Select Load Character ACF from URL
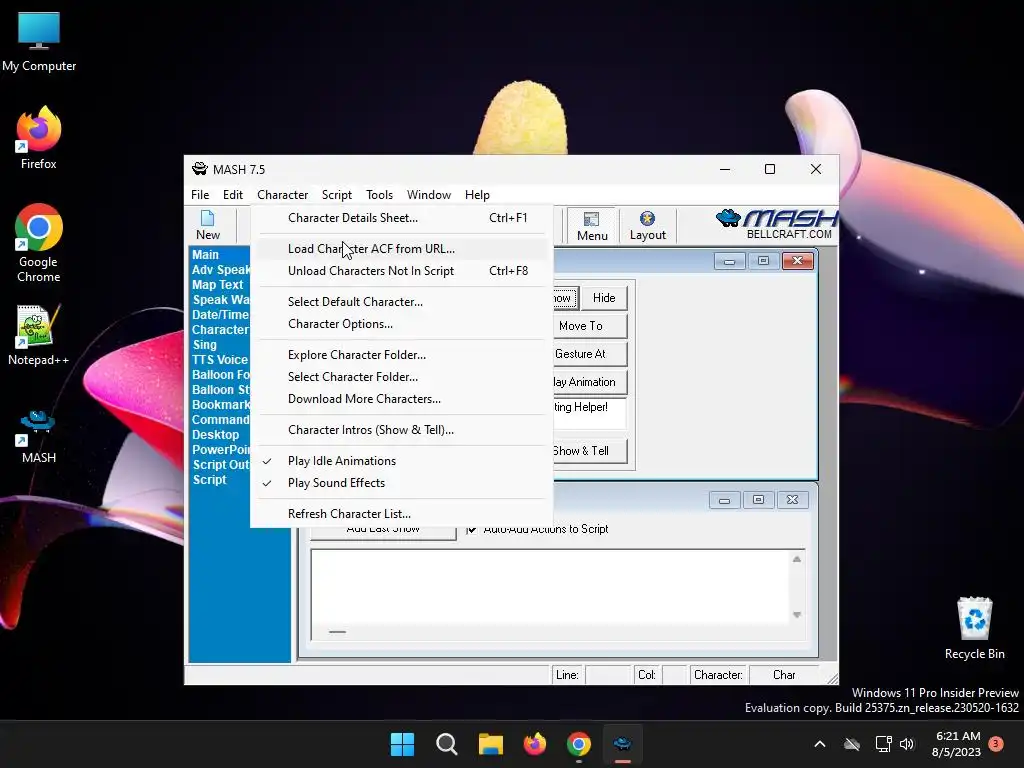This screenshot has height=768, width=1024. click(401, 249)
